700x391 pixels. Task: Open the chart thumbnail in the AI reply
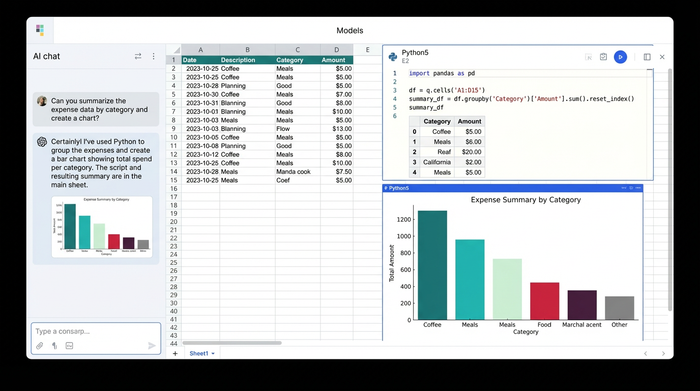[102, 227]
